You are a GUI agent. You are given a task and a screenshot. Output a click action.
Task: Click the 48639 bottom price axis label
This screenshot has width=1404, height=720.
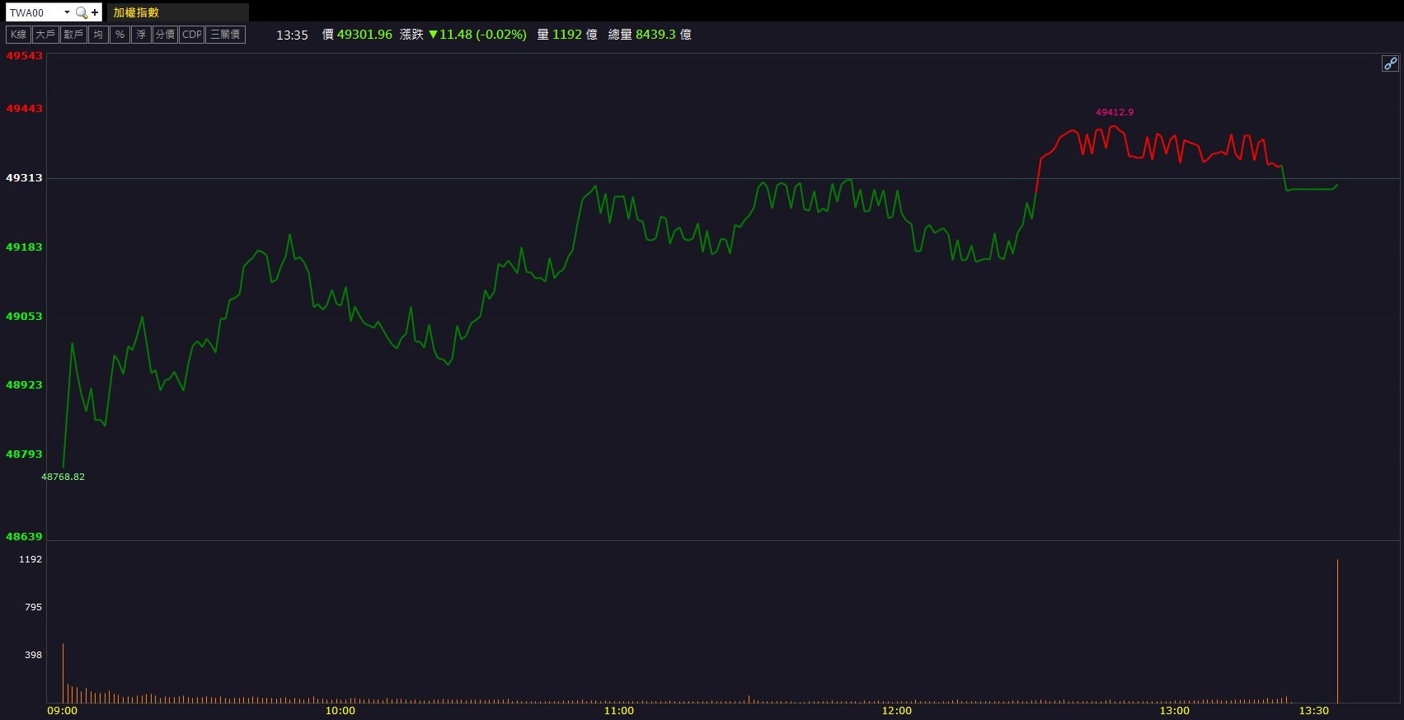pyautogui.click(x=24, y=537)
